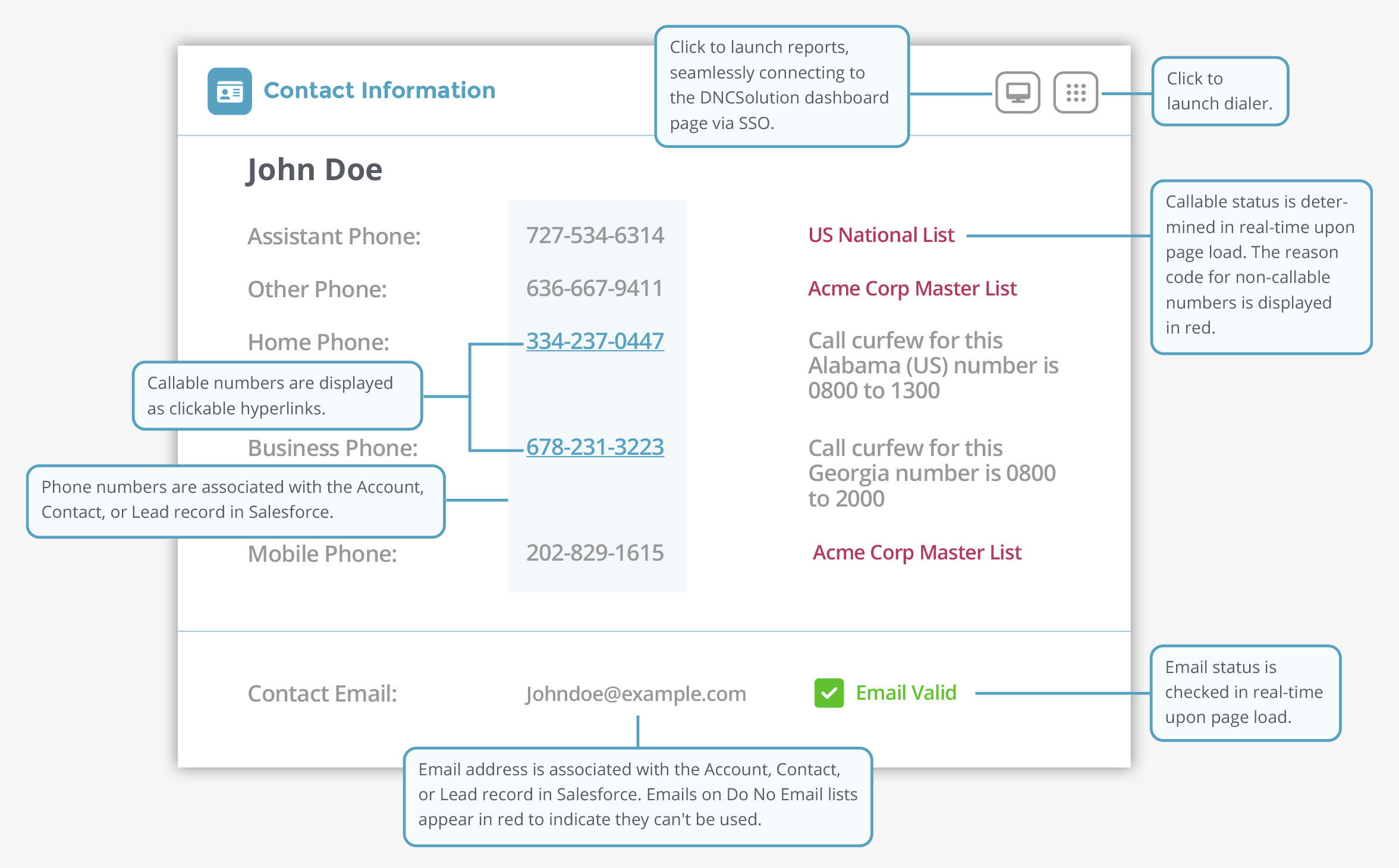Screen dimensions: 1399x868
Task: Select the John Doe contact name
Action: pyautogui.click(x=315, y=170)
